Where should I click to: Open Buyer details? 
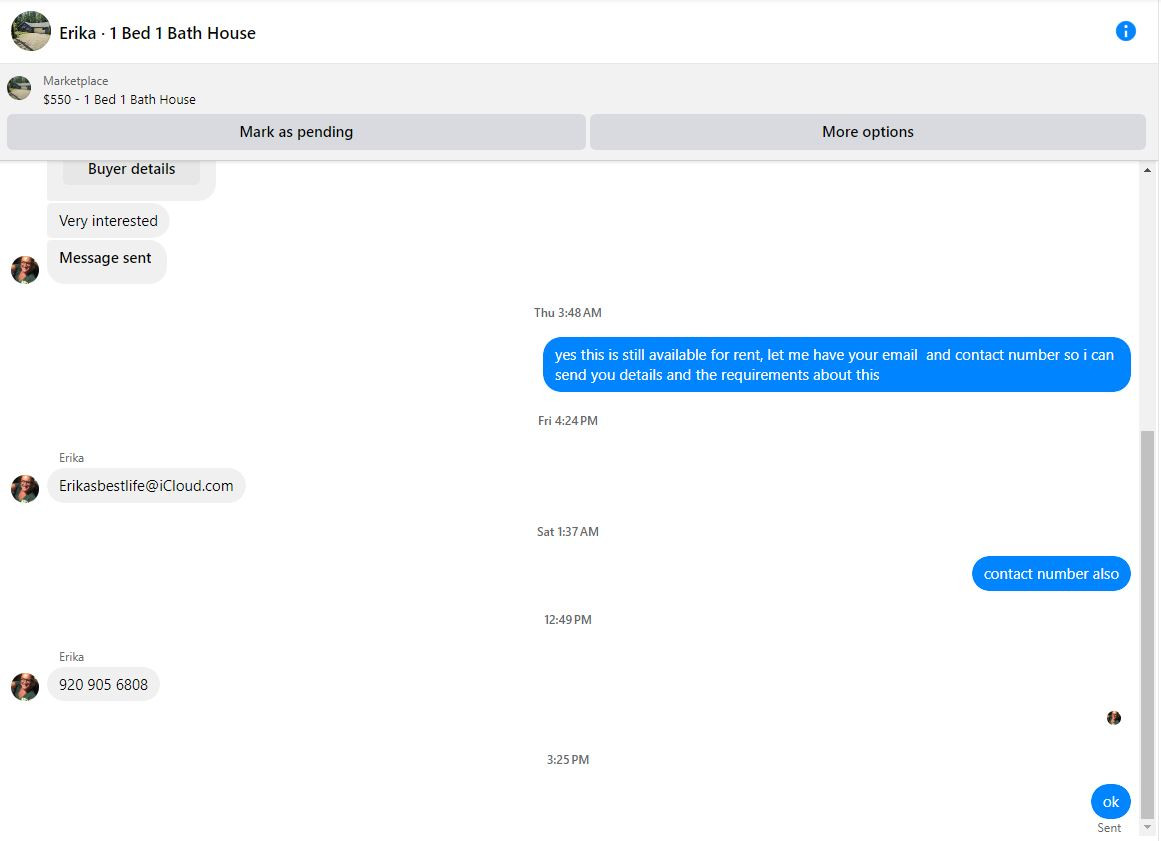pyautogui.click(x=131, y=170)
